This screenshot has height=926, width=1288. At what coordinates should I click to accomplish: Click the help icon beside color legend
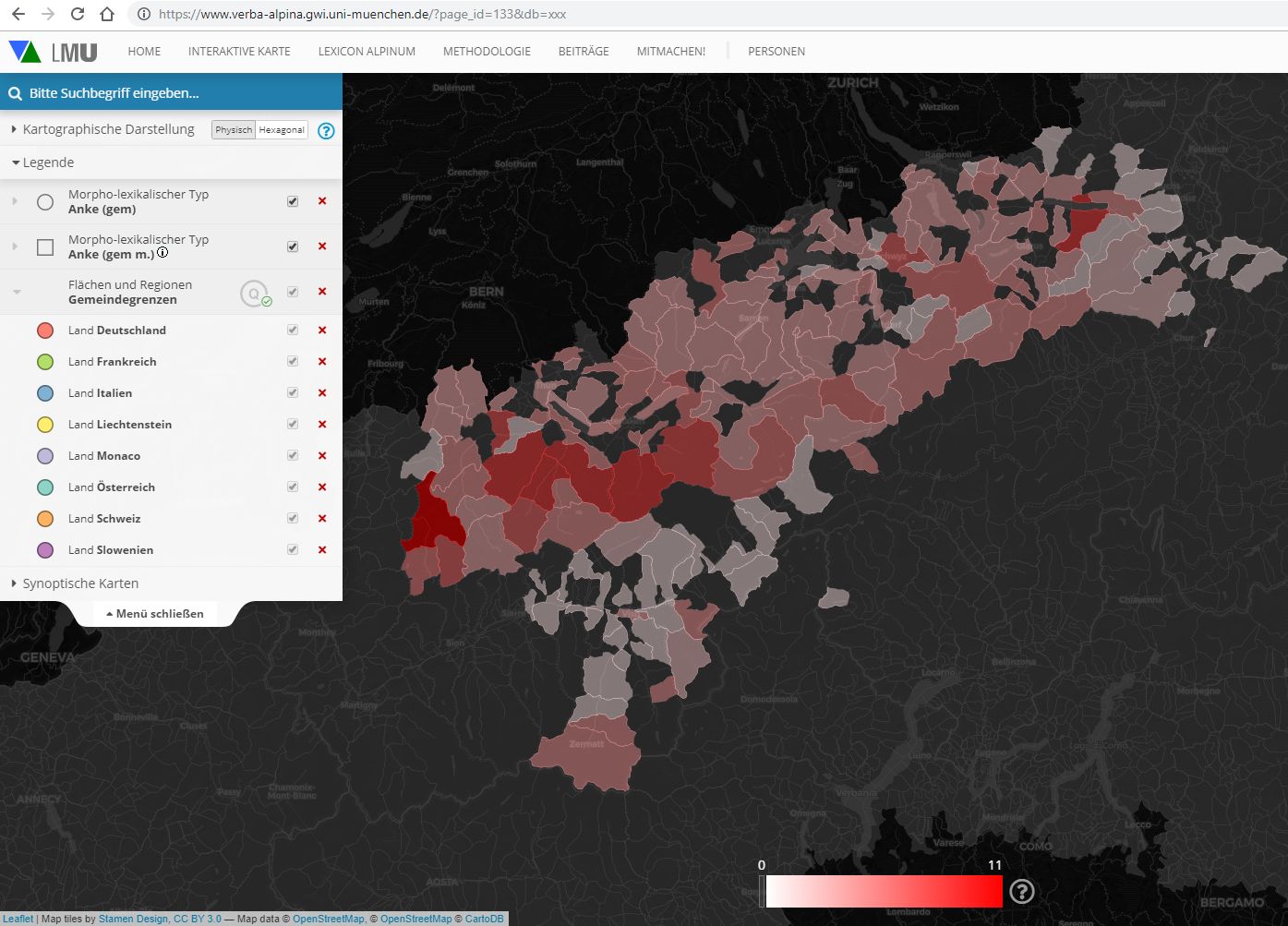1021,891
